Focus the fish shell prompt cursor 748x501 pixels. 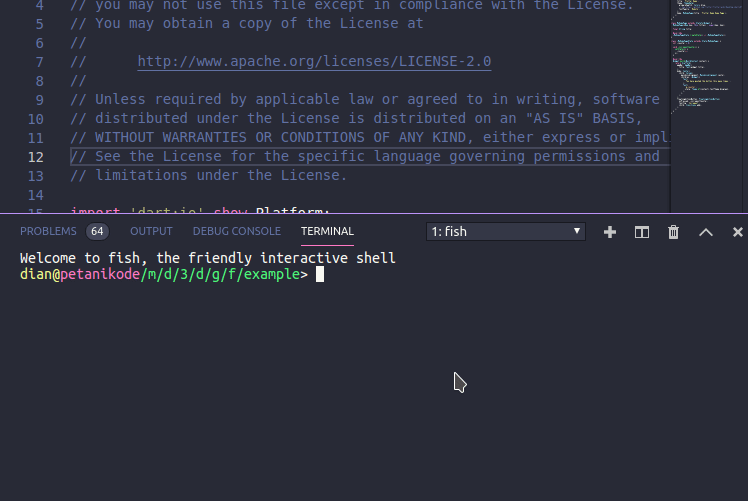[x=320, y=275]
